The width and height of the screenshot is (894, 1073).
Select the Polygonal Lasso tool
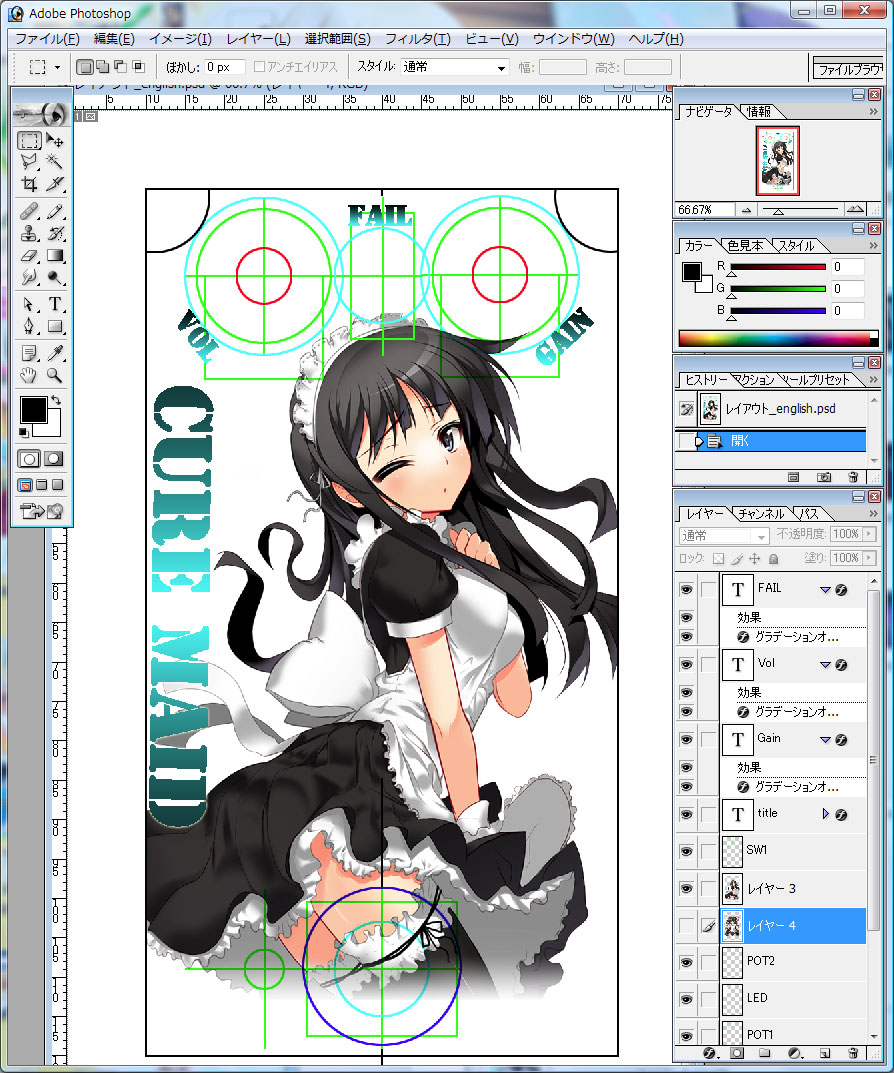pos(29,161)
